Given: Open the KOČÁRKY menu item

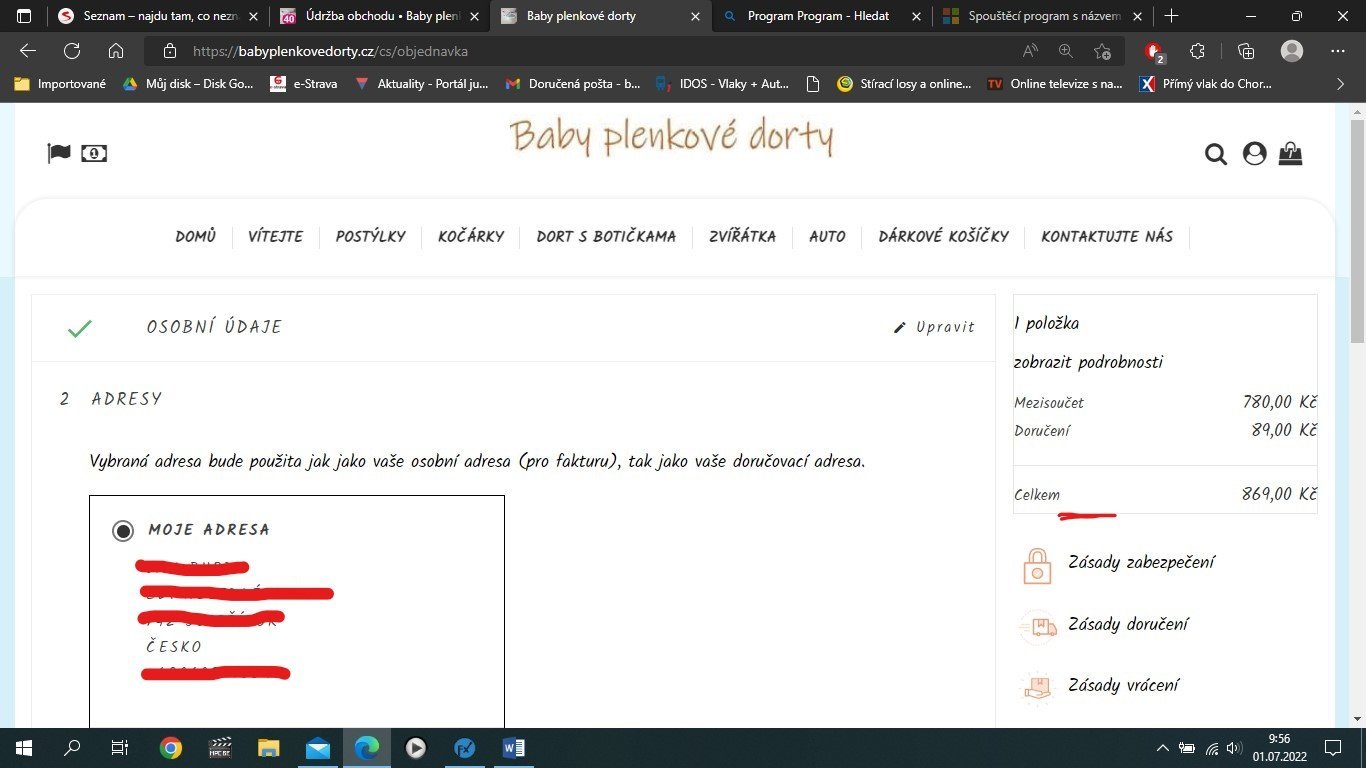Looking at the screenshot, I should (x=471, y=237).
